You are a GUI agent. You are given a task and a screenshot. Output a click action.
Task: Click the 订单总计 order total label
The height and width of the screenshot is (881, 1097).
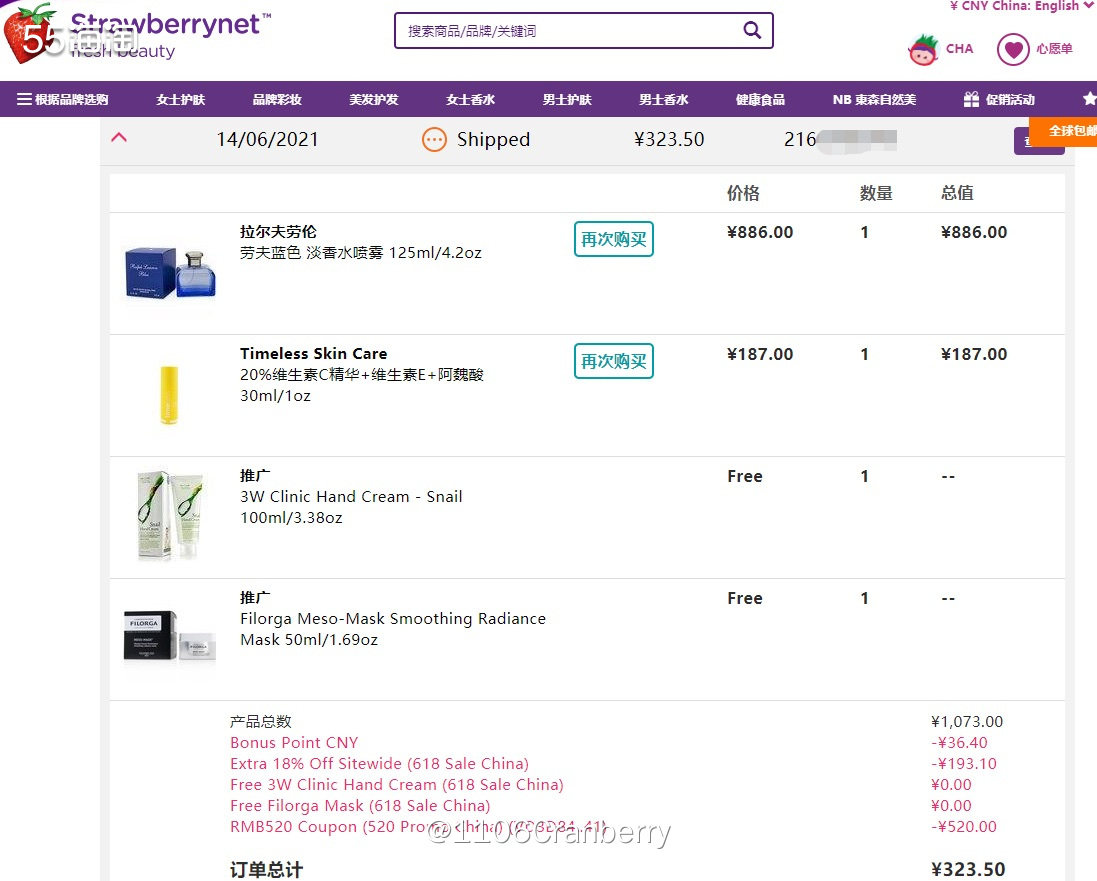click(x=267, y=870)
